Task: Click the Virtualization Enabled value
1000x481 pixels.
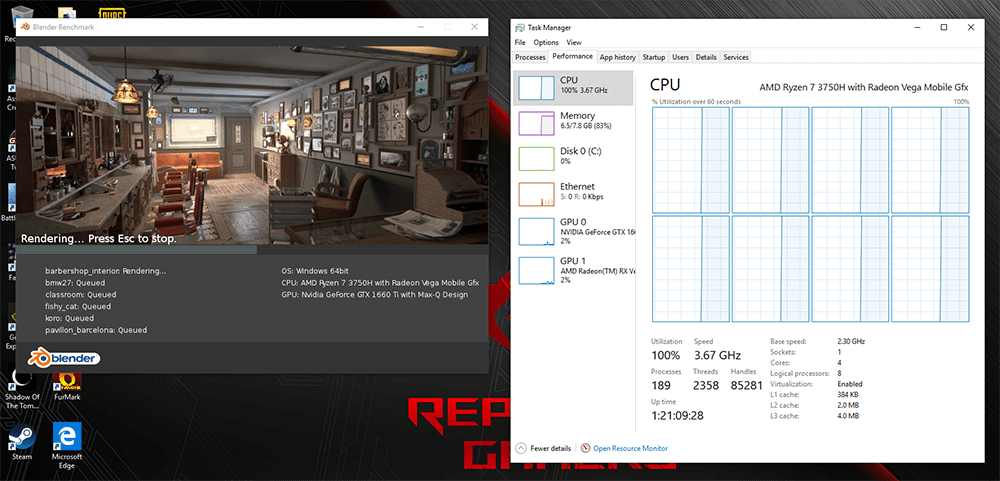Action: coord(849,384)
